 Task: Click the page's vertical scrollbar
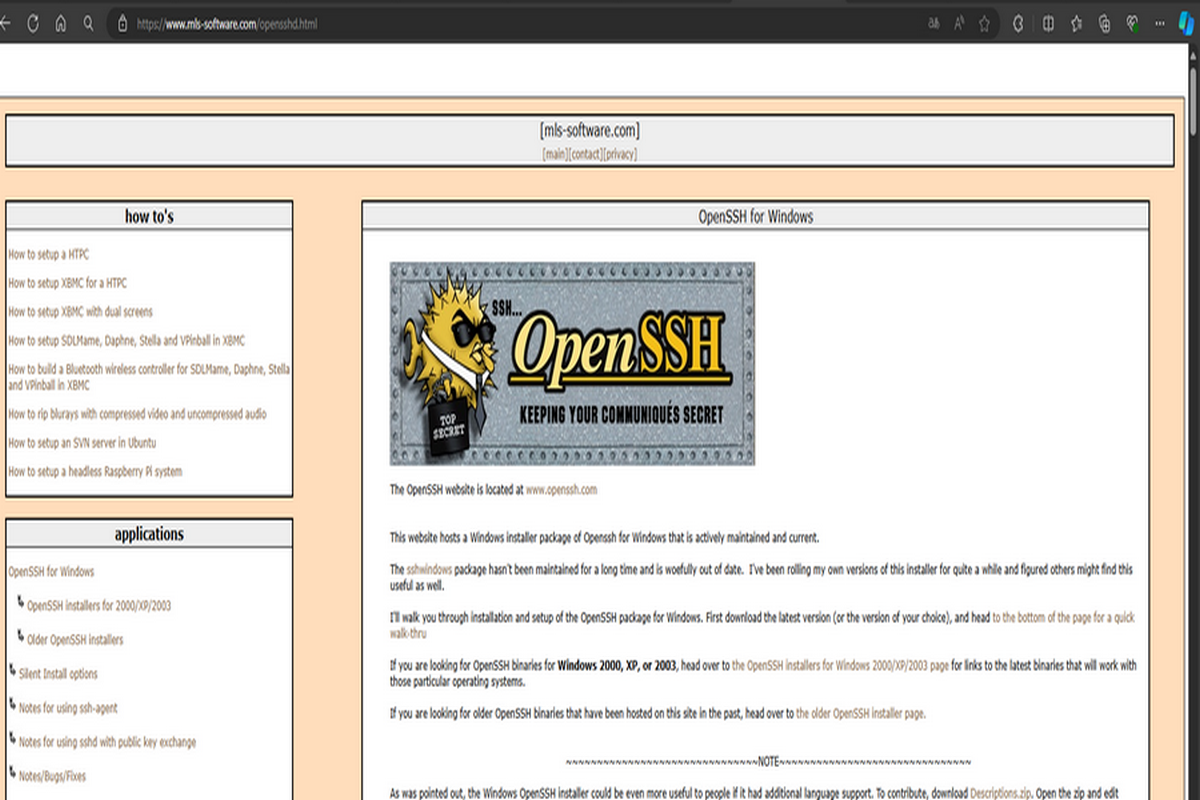(x=1193, y=400)
